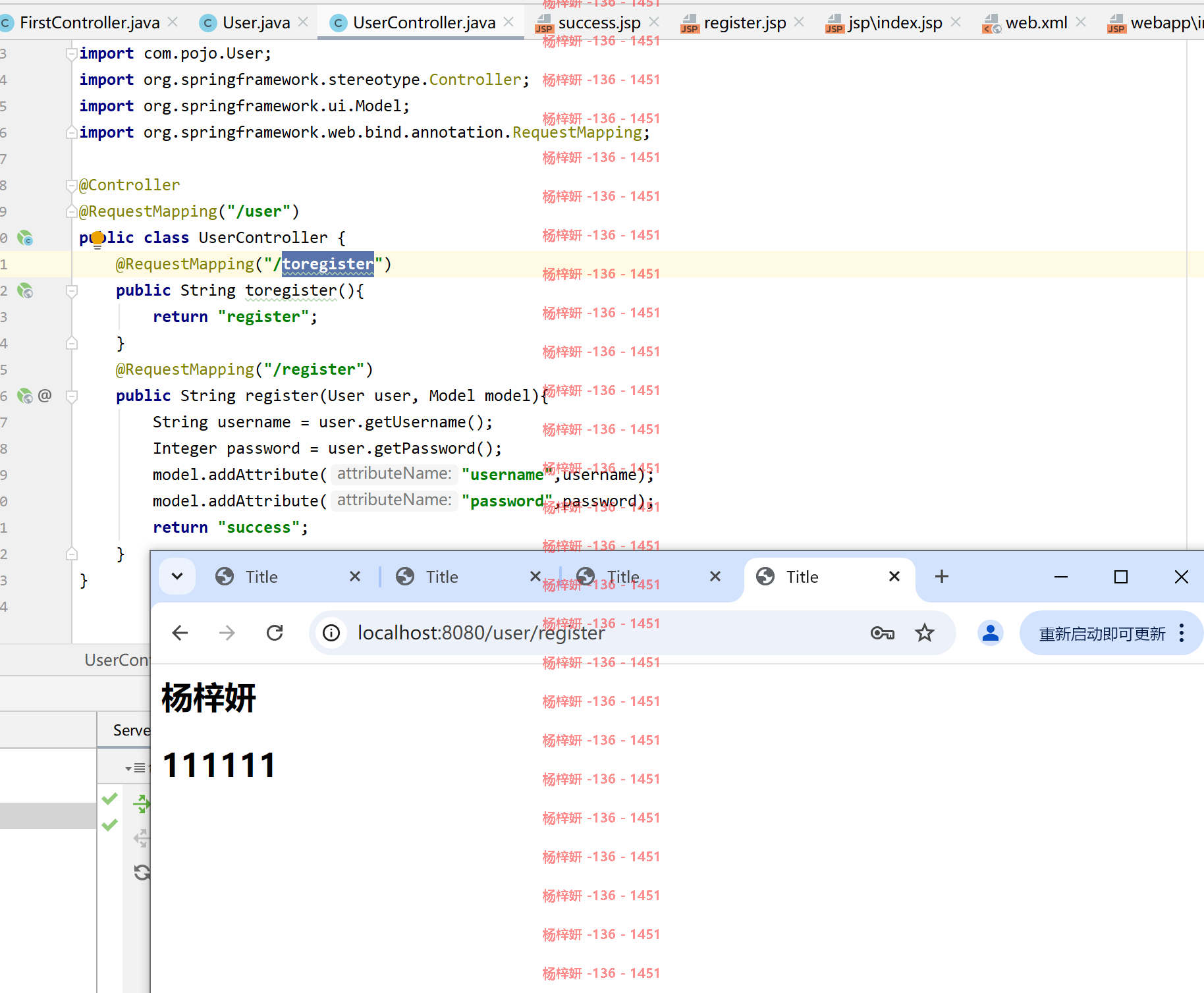
Task: Close the second Title browser tab
Action: [x=535, y=577]
